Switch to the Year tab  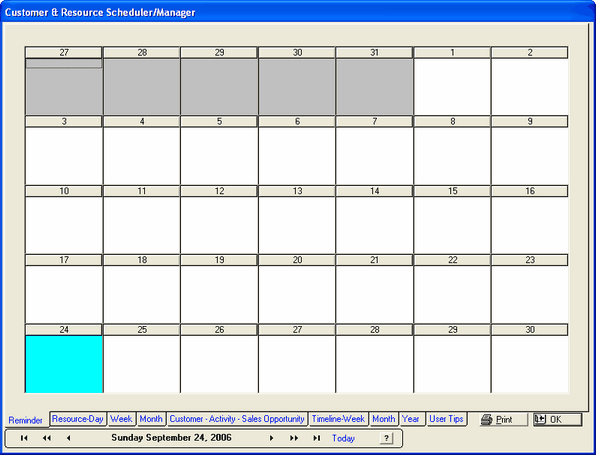[411, 419]
